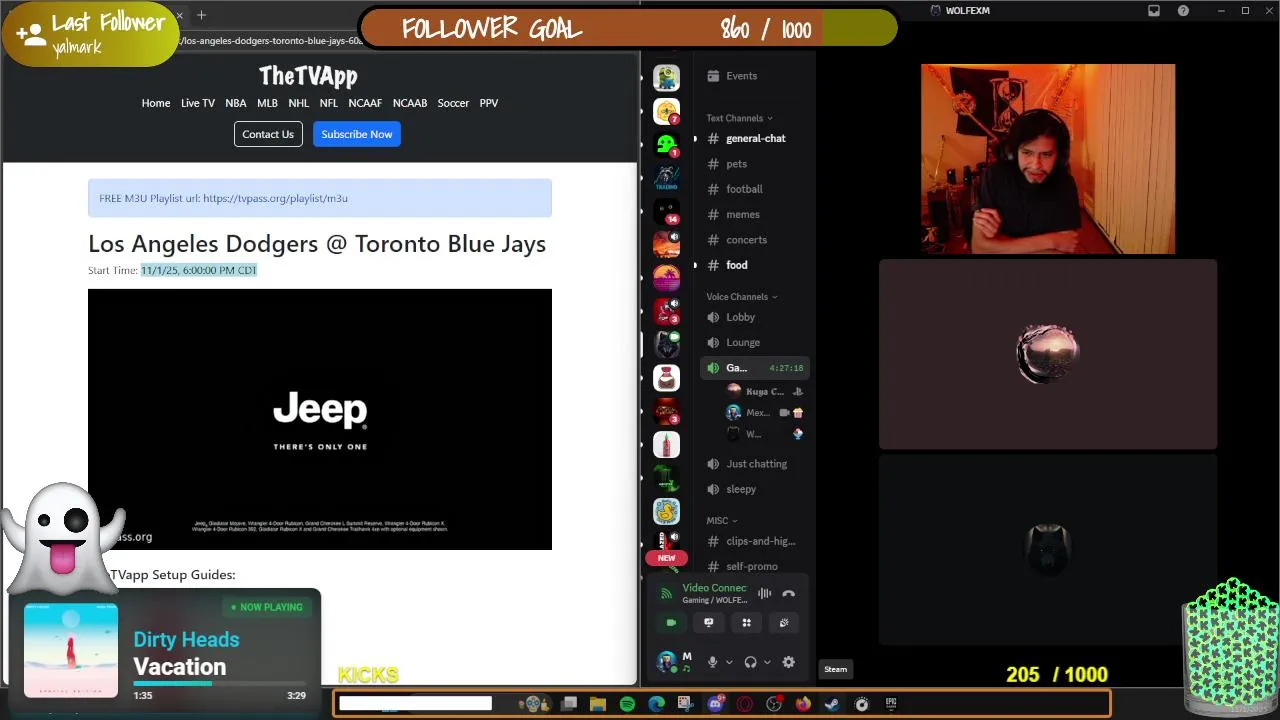Open the red sauce bottle server icon
Image resolution: width=1280 pixels, height=720 pixels.
coord(666,444)
